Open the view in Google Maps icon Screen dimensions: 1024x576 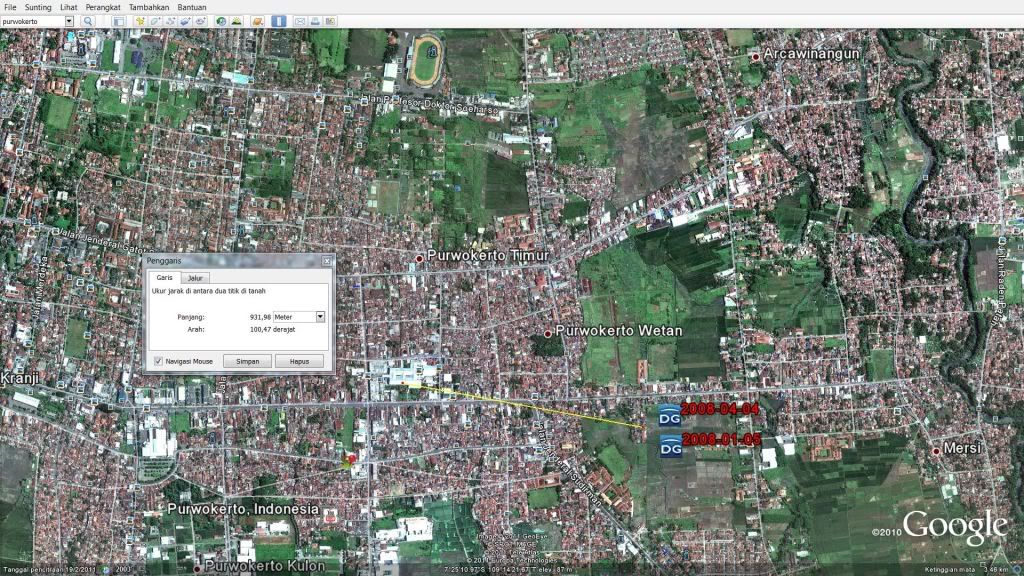click(330, 22)
